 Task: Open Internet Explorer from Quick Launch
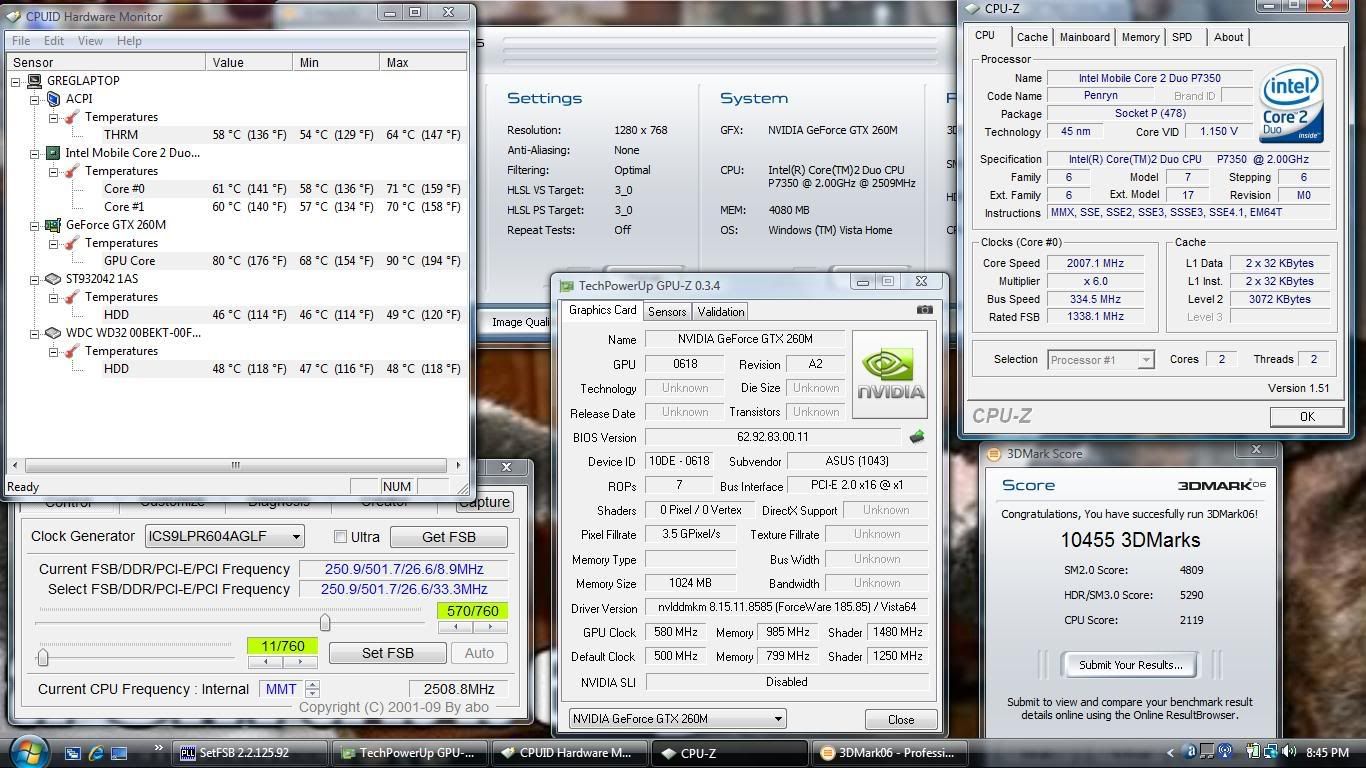pos(96,753)
